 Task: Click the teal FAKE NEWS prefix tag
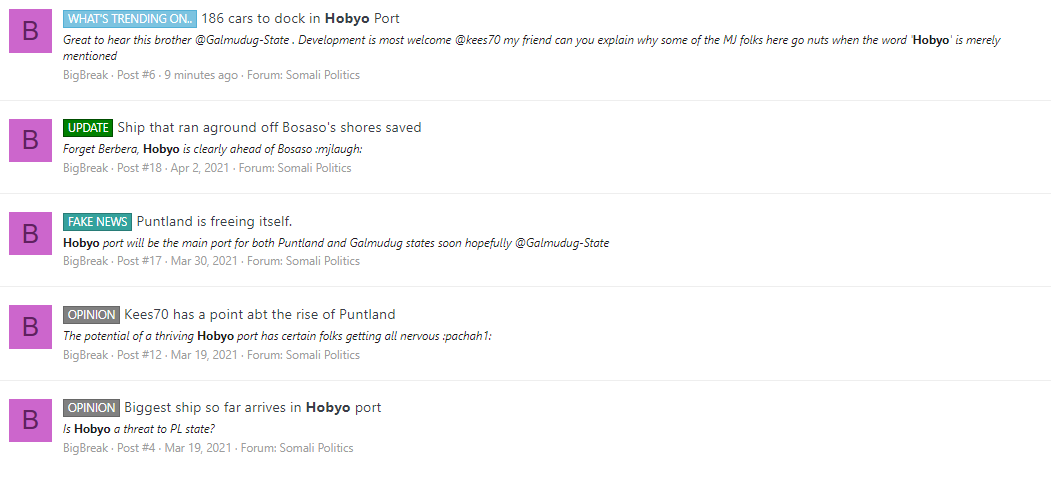pyautogui.click(x=98, y=221)
